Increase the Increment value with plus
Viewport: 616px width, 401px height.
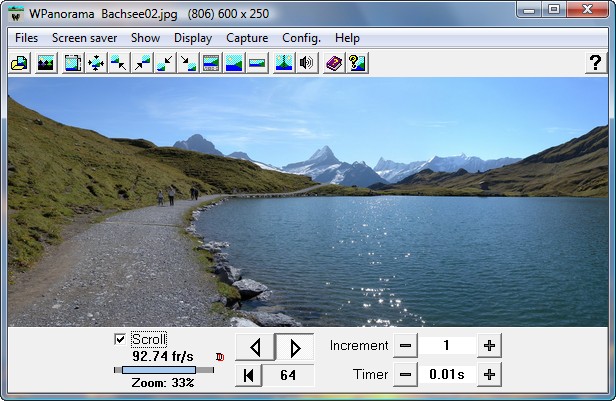coord(489,346)
